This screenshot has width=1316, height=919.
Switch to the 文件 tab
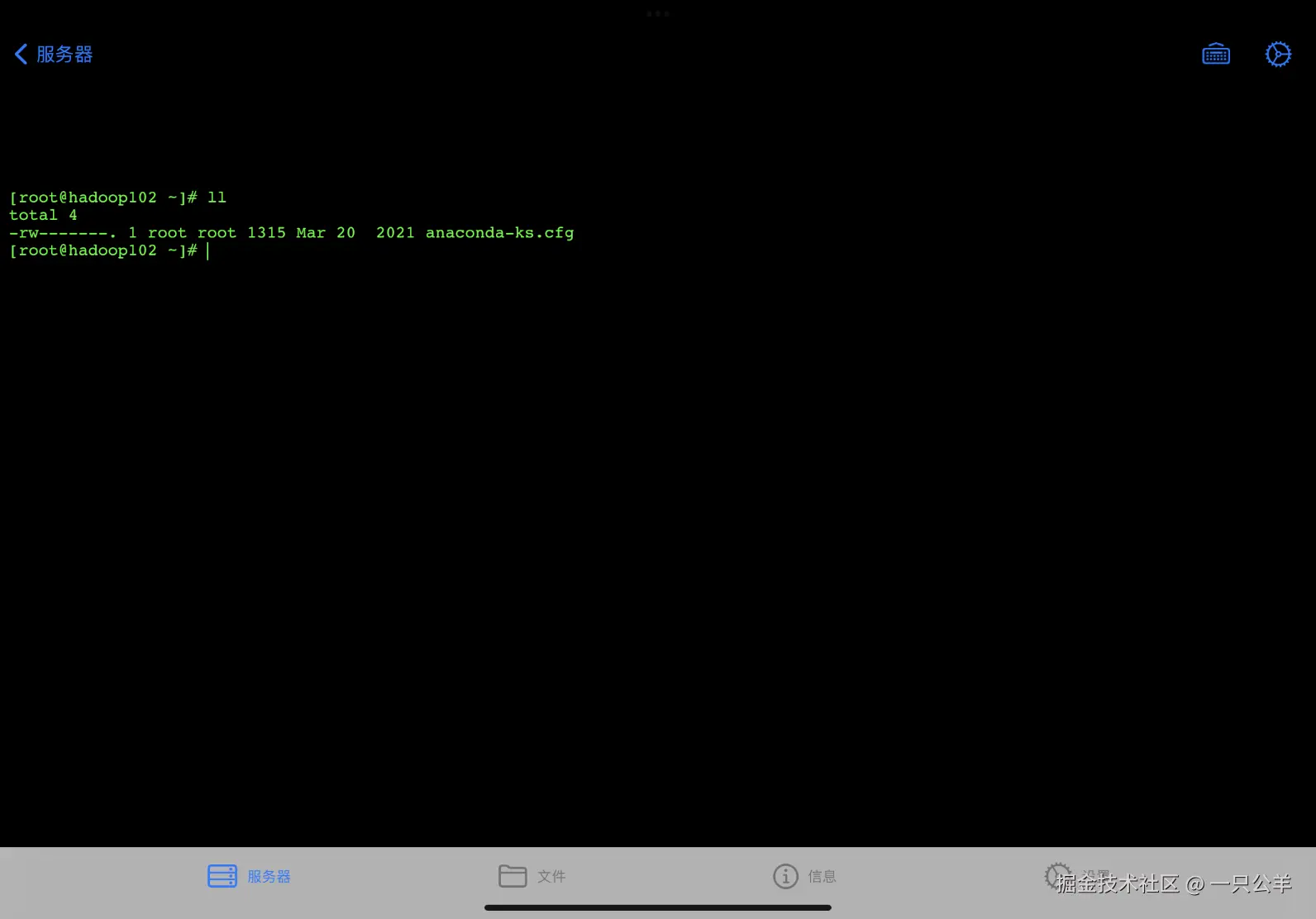(532, 876)
